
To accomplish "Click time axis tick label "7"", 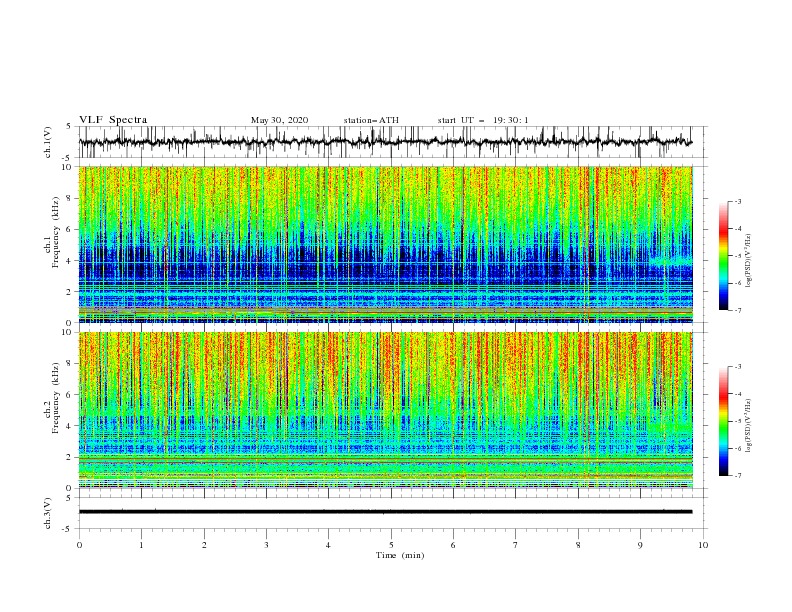I will [516, 545].
